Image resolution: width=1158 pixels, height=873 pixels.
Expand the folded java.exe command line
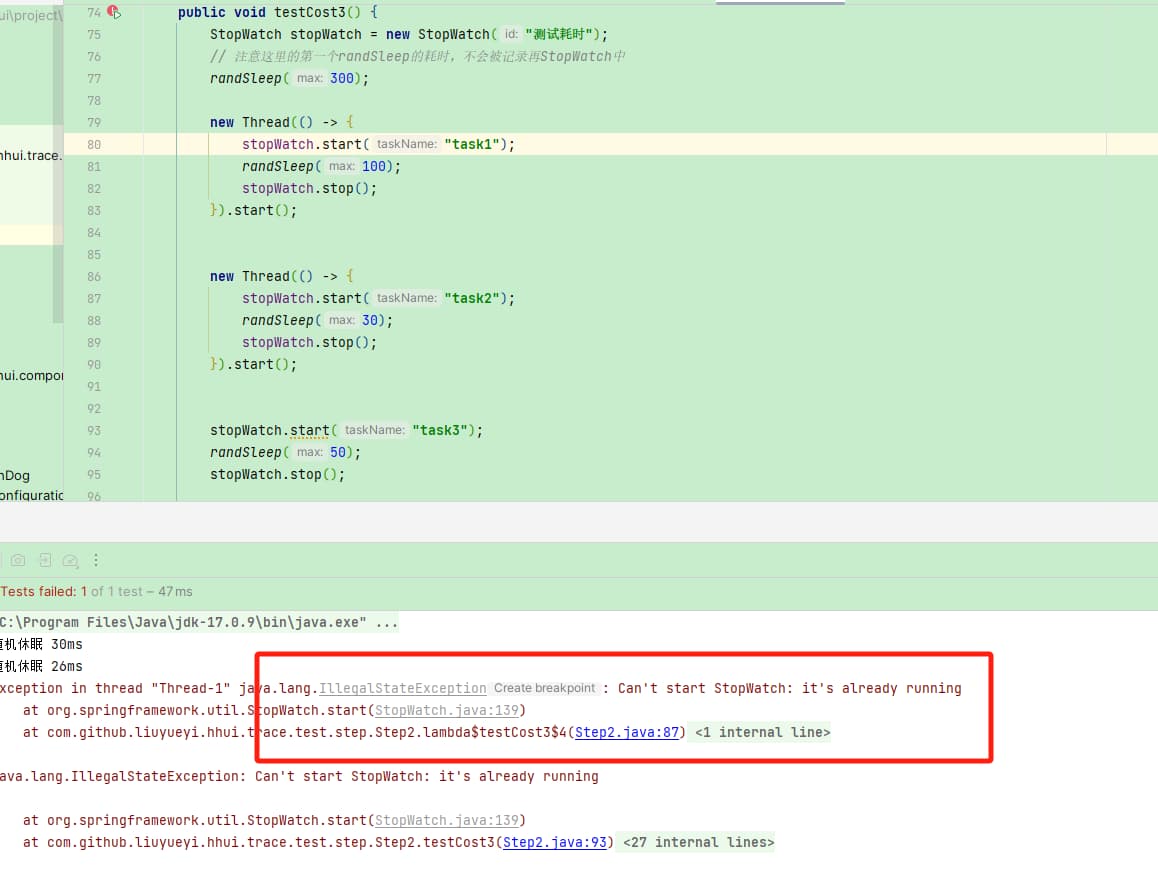click(386, 622)
